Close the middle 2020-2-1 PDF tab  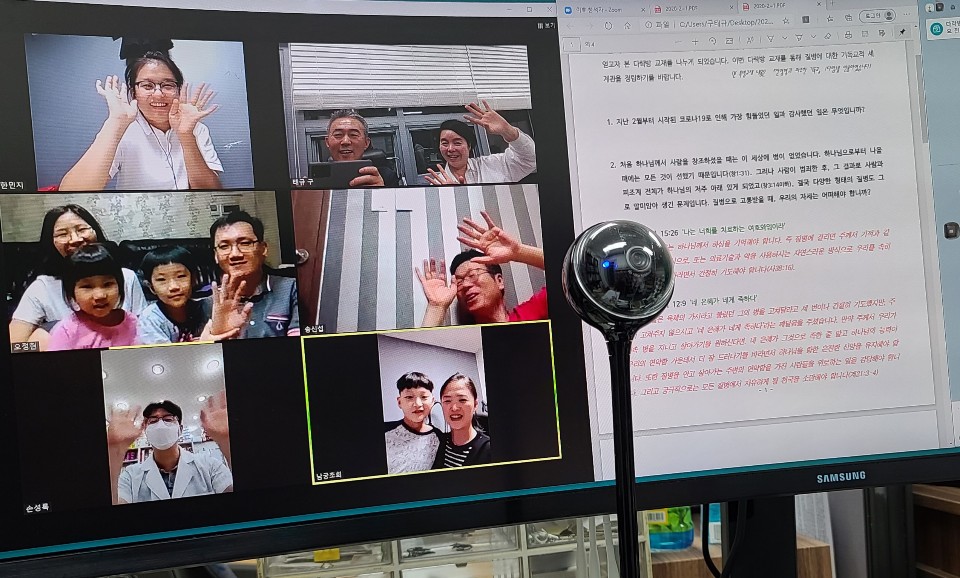coord(731,8)
